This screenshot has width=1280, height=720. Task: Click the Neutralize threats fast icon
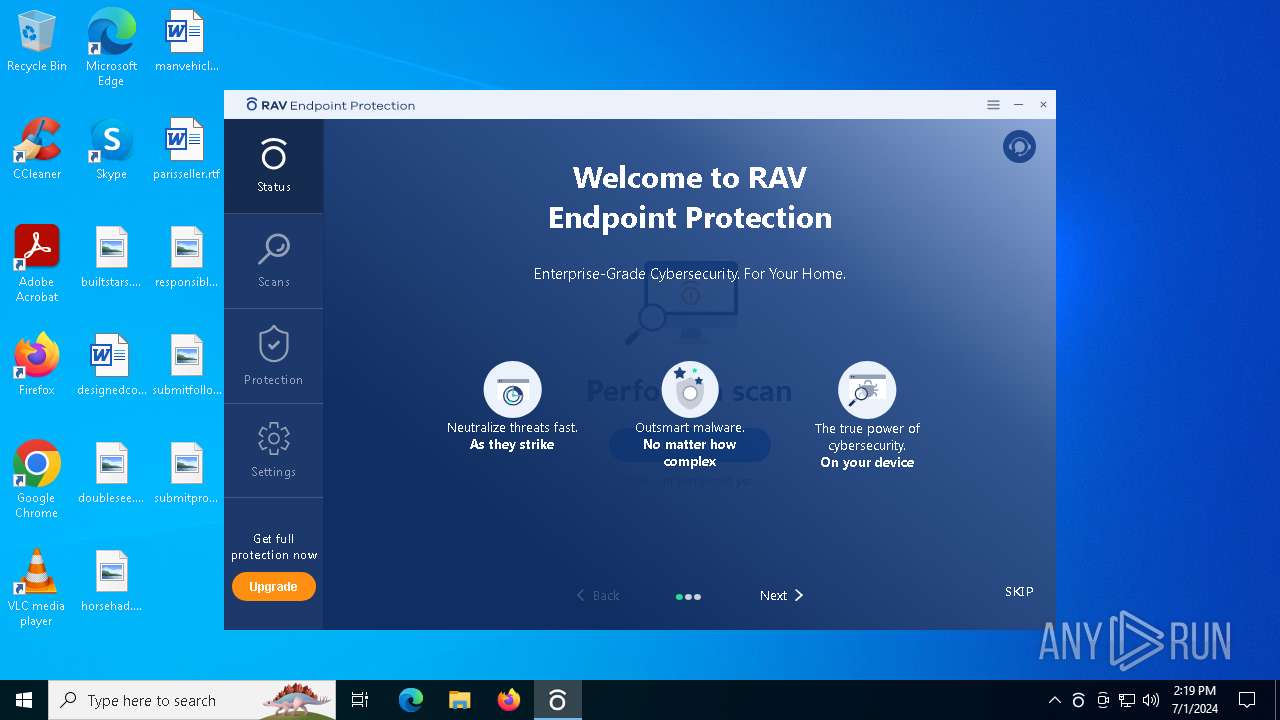click(x=512, y=390)
